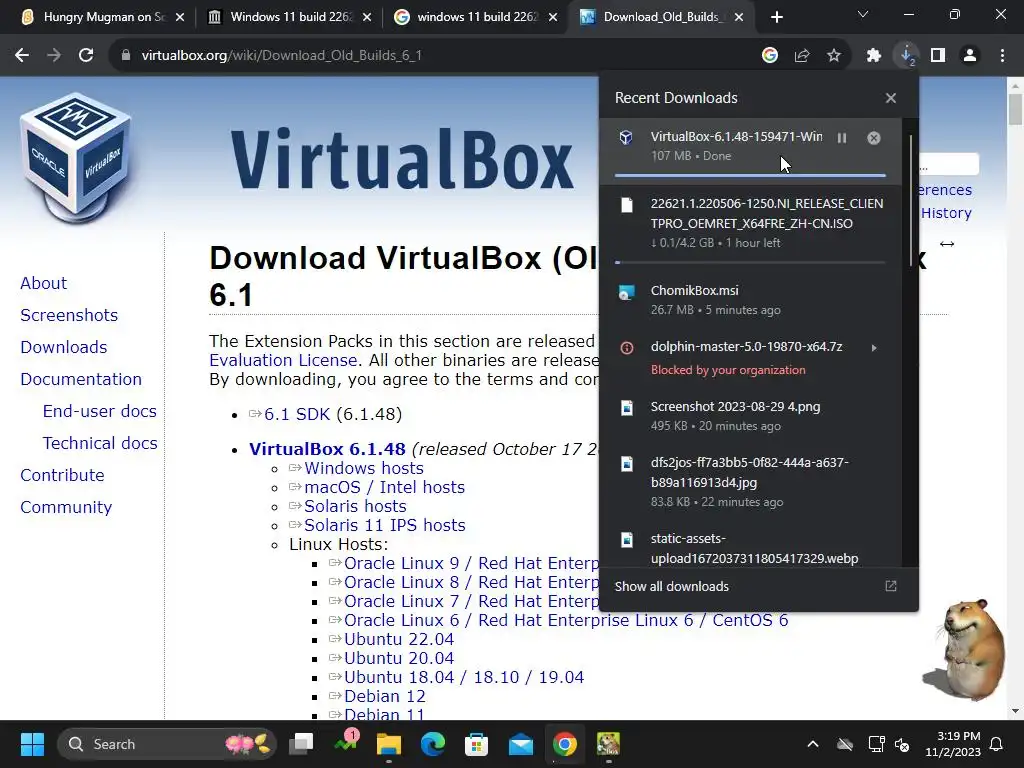1024x768 pixels.
Task: Open the Screenshots sidebar link
Action: coord(69,315)
